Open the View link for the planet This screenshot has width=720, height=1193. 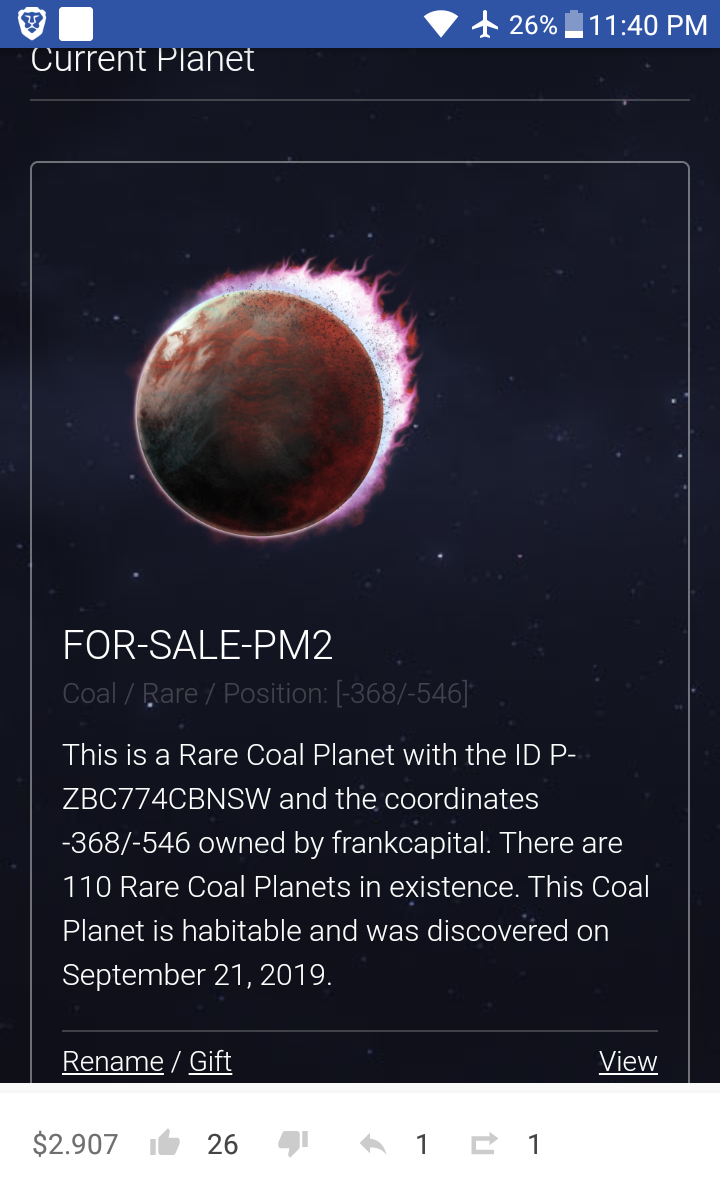[628, 1061]
